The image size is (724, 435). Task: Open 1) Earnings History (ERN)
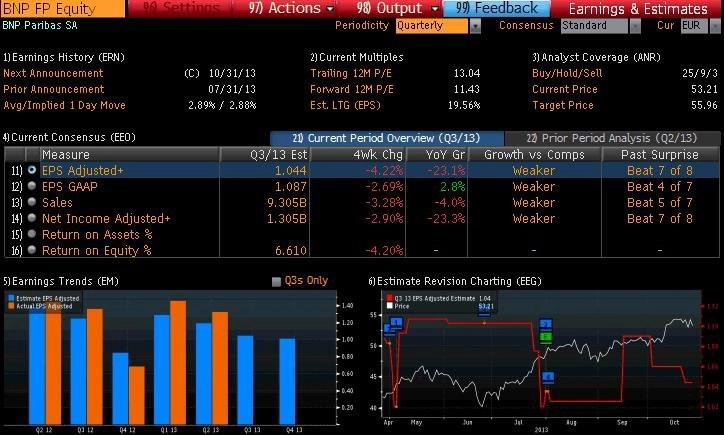tap(64, 57)
